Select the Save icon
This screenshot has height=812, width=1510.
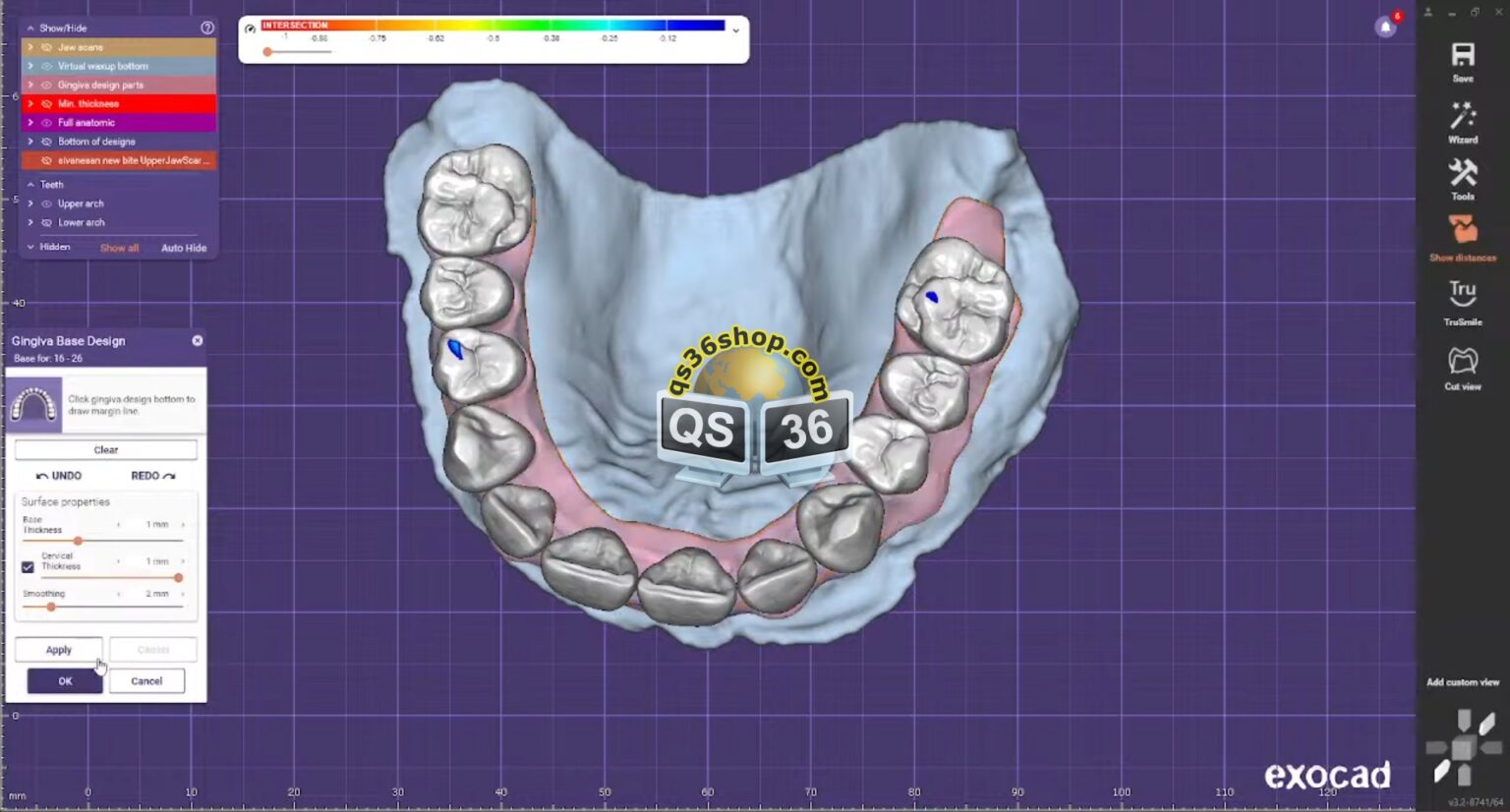[x=1462, y=54]
